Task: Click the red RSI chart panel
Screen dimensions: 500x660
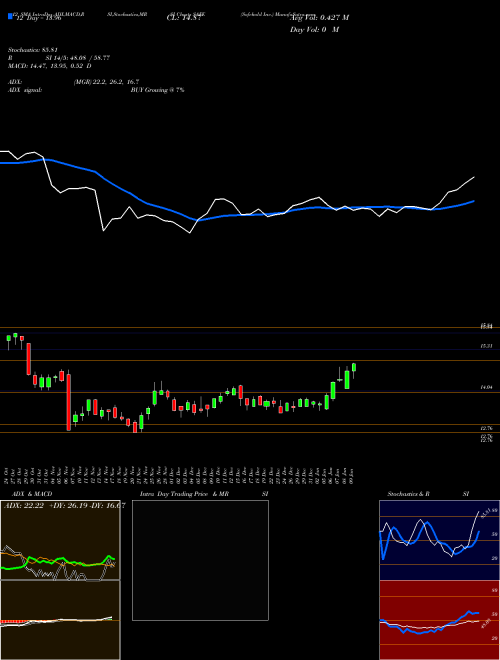Action: [439, 620]
